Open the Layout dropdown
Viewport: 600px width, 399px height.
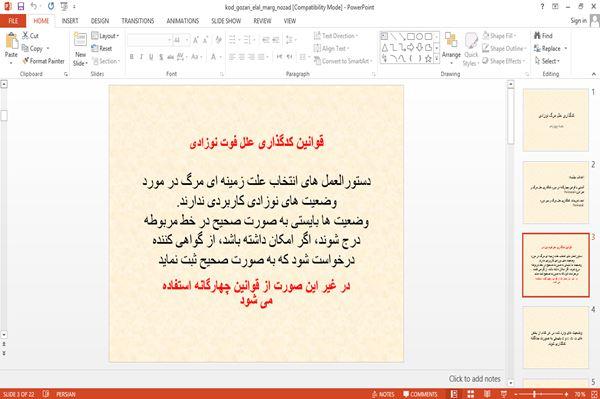coord(105,36)
